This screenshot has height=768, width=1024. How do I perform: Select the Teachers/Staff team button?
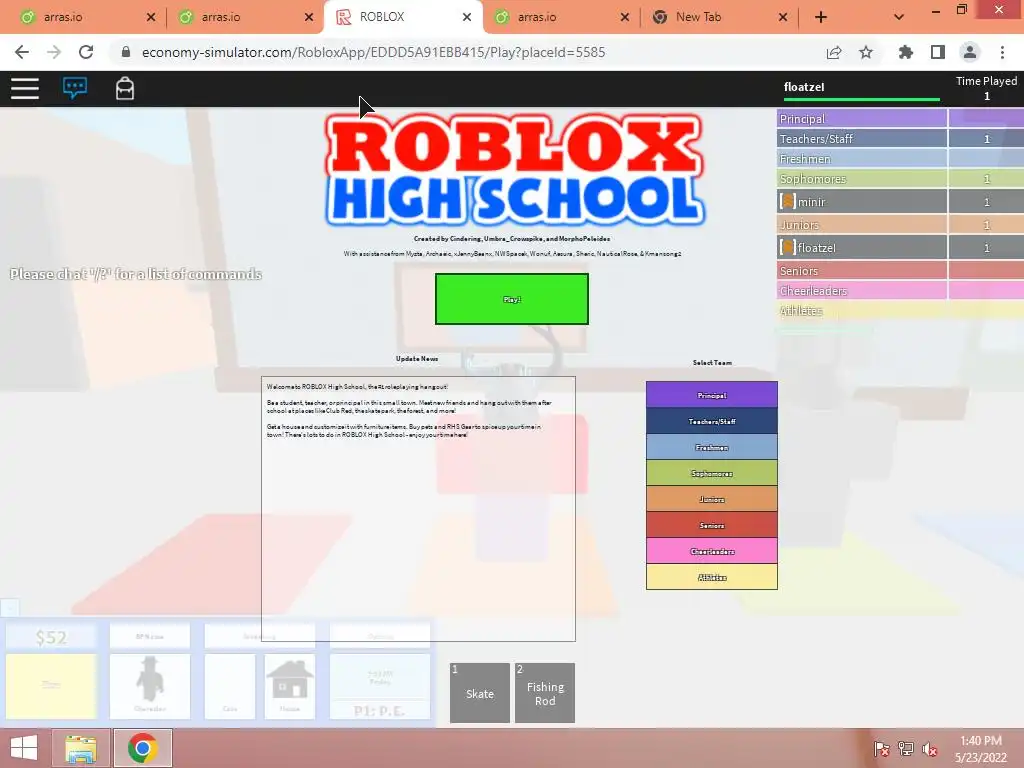click(x=712, y=421)
